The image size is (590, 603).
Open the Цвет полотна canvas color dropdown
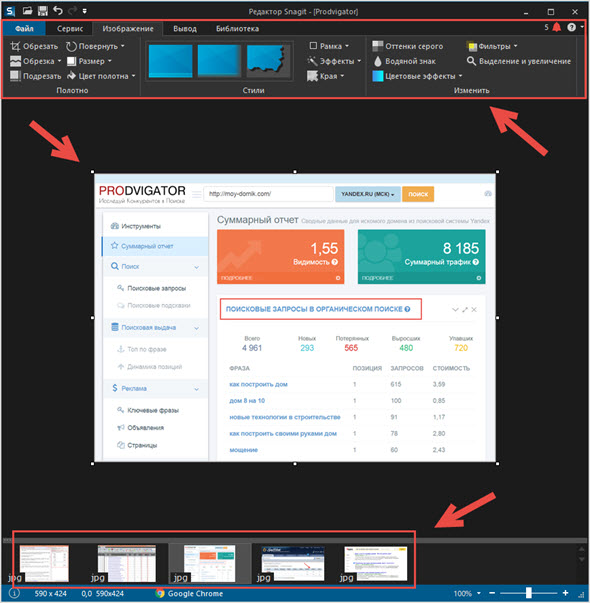coord(101,76)
